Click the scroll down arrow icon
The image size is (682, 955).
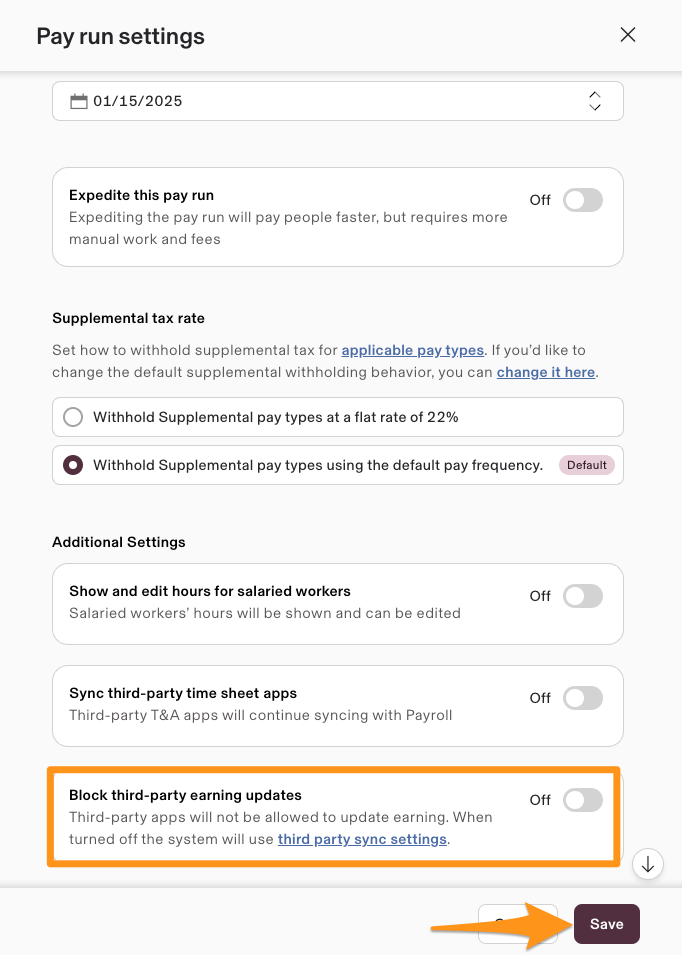coord(648,864)
